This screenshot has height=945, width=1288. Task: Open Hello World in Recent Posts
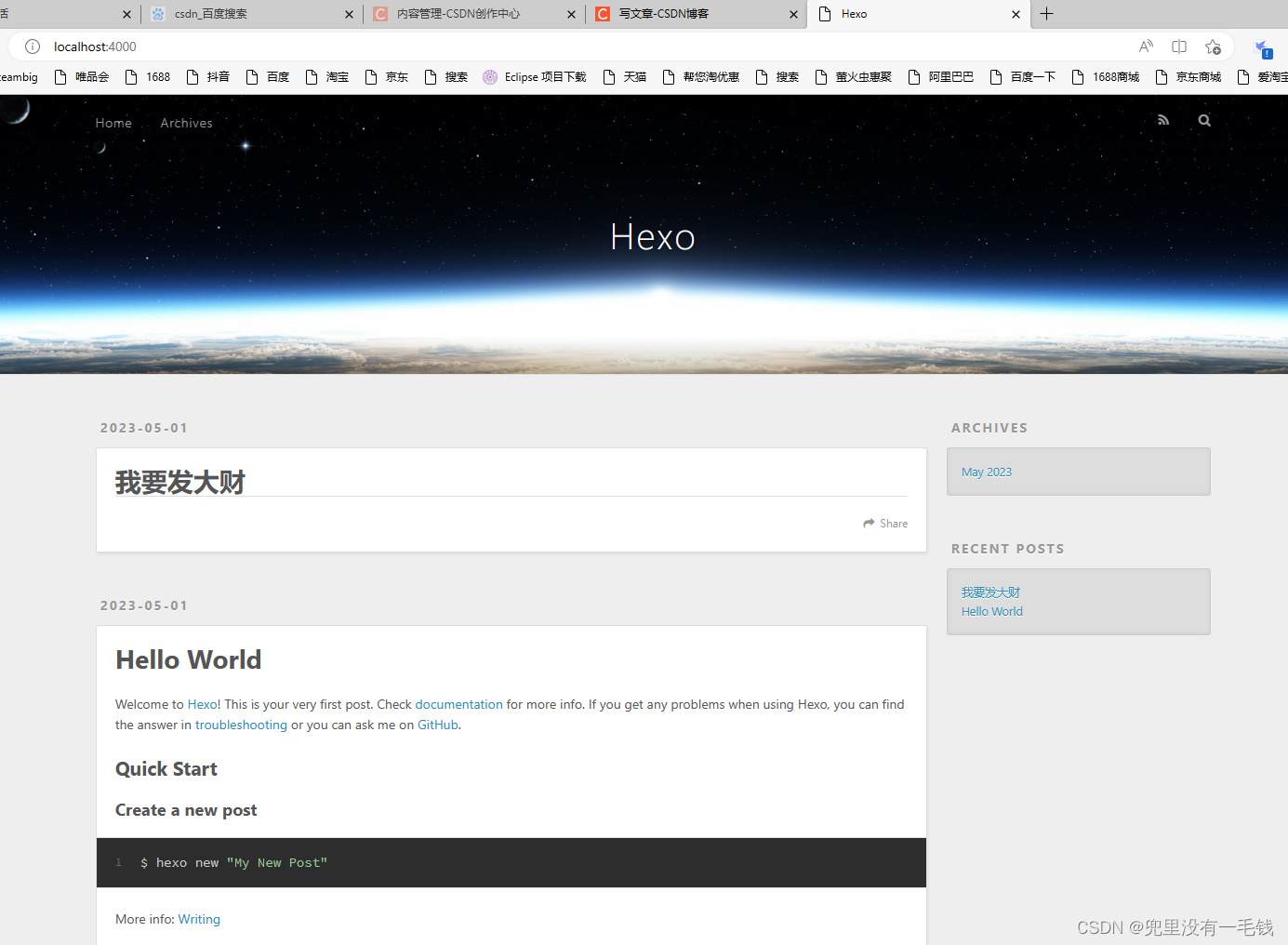click(992, 611)
